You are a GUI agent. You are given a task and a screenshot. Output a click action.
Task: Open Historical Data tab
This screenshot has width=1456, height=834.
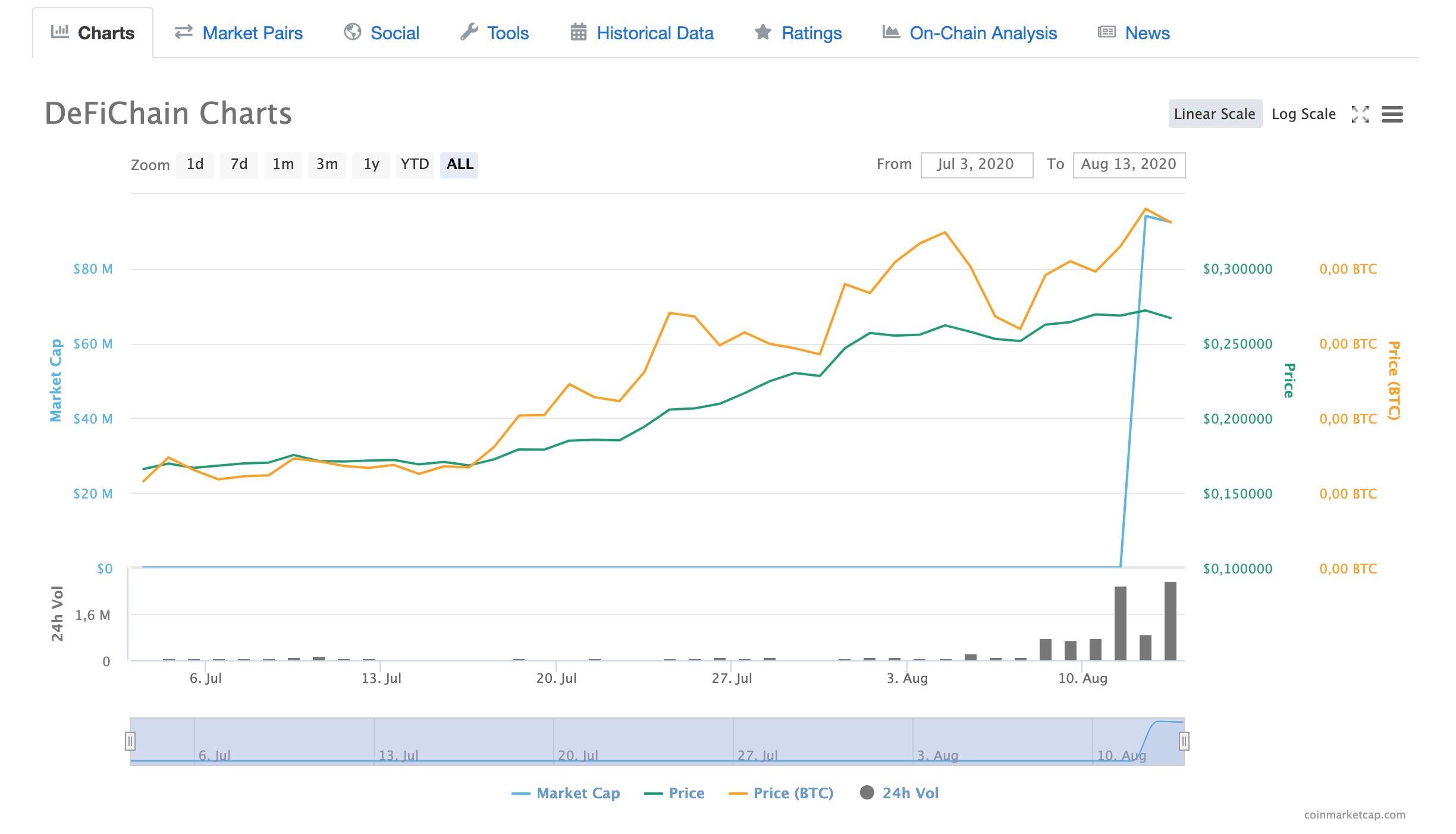(642, 33)
